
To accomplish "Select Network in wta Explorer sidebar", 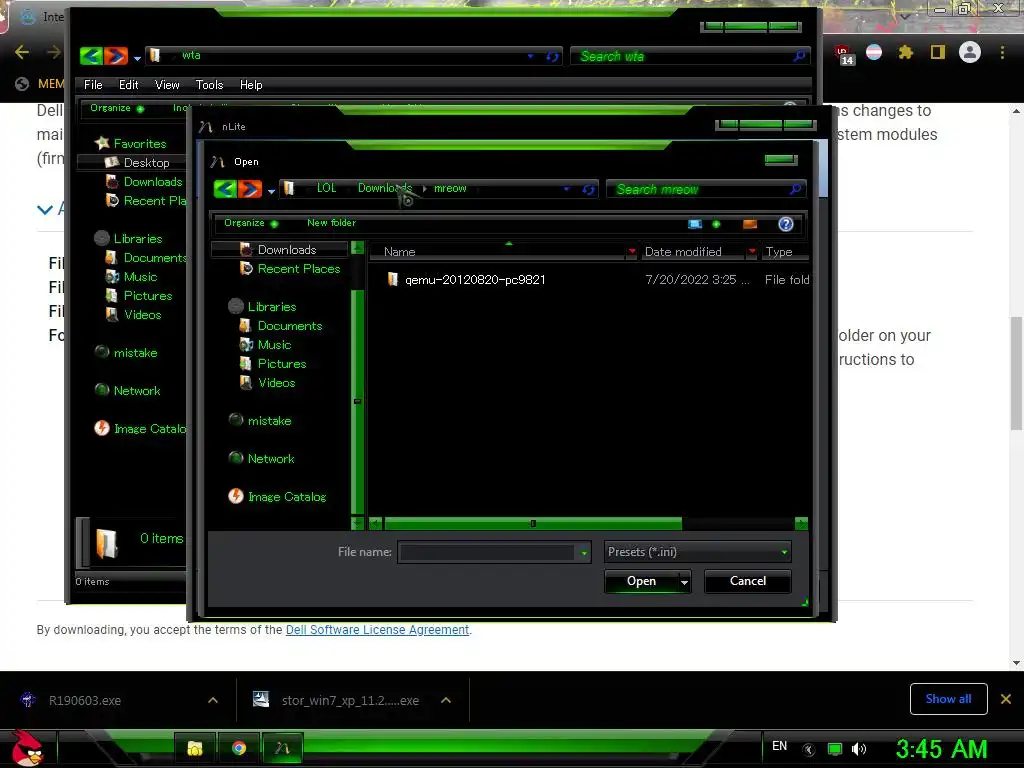I will 136,391.
